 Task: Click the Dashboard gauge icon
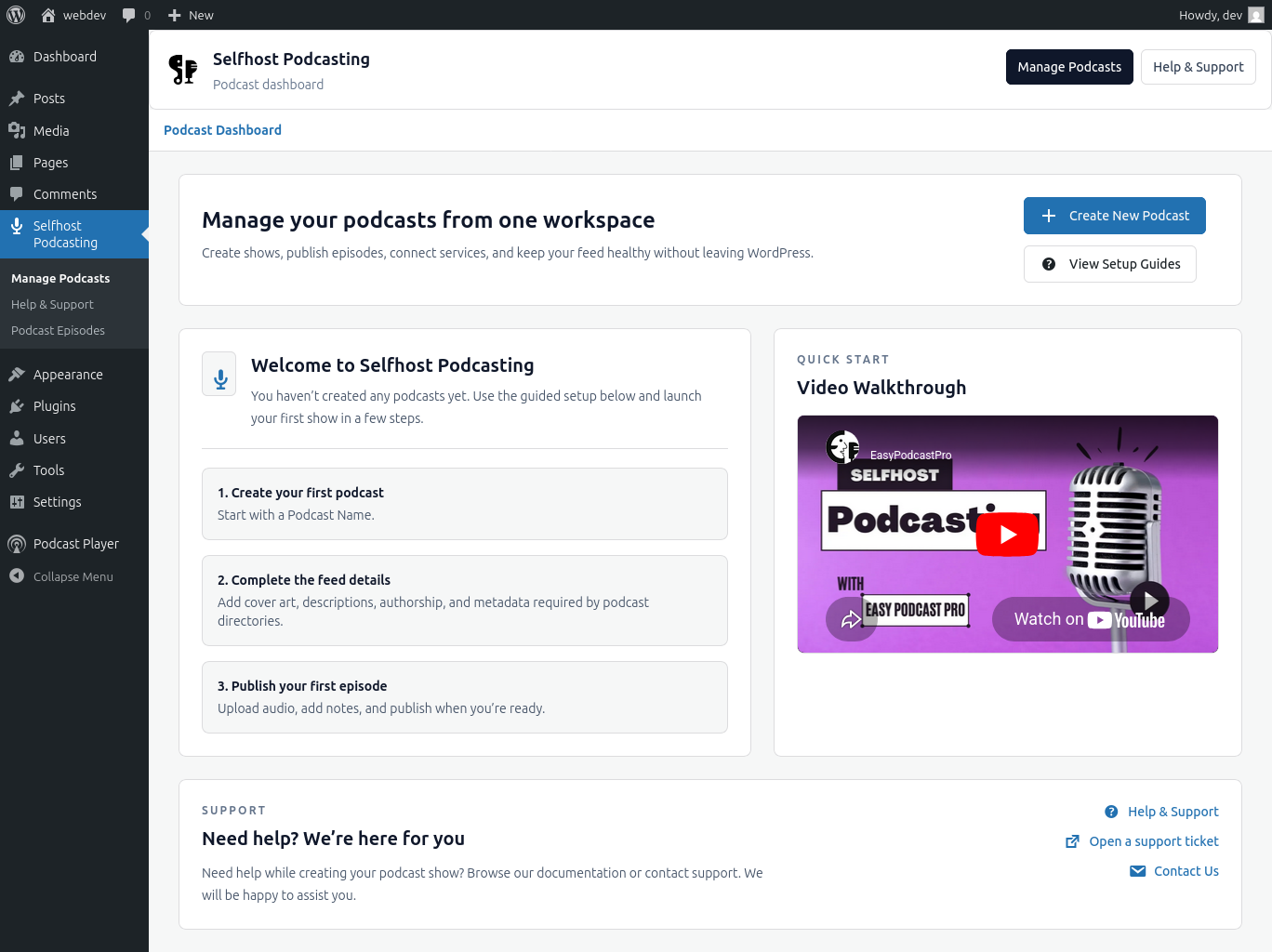pos(17,57)
